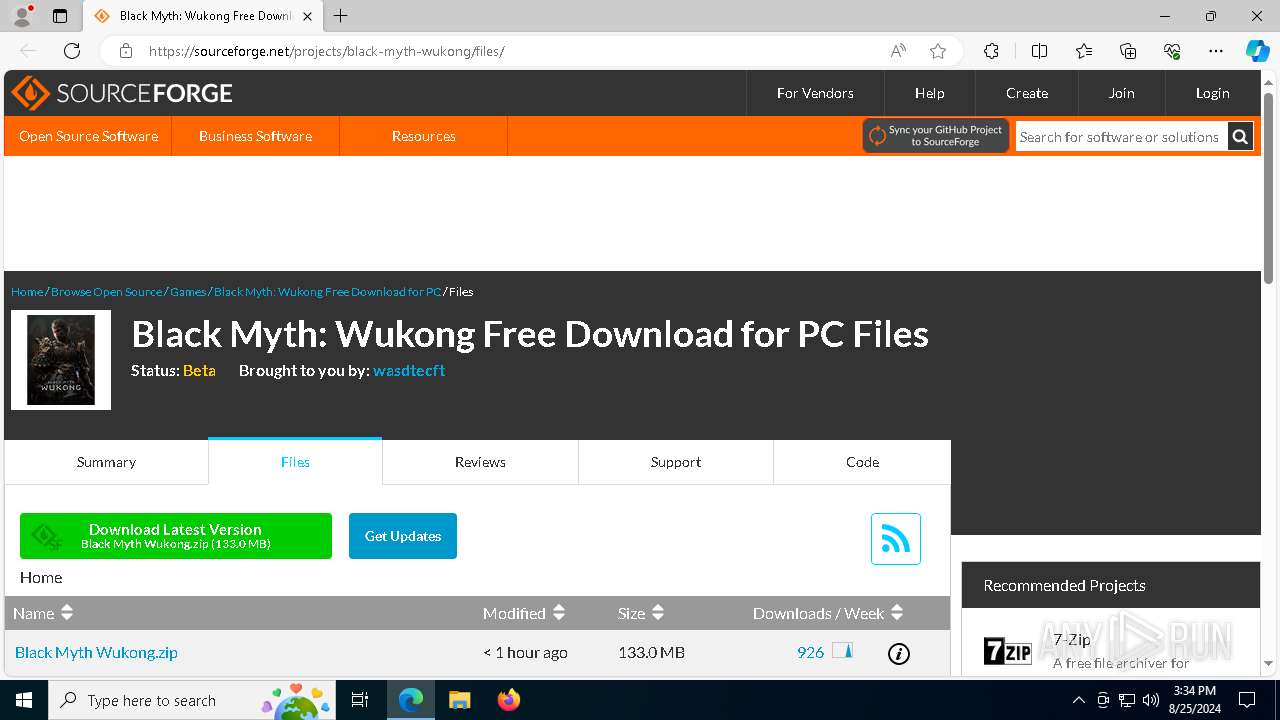1280x720 pixels.
Task: Open the wasdtecft author link
Action: coord(409,370)
